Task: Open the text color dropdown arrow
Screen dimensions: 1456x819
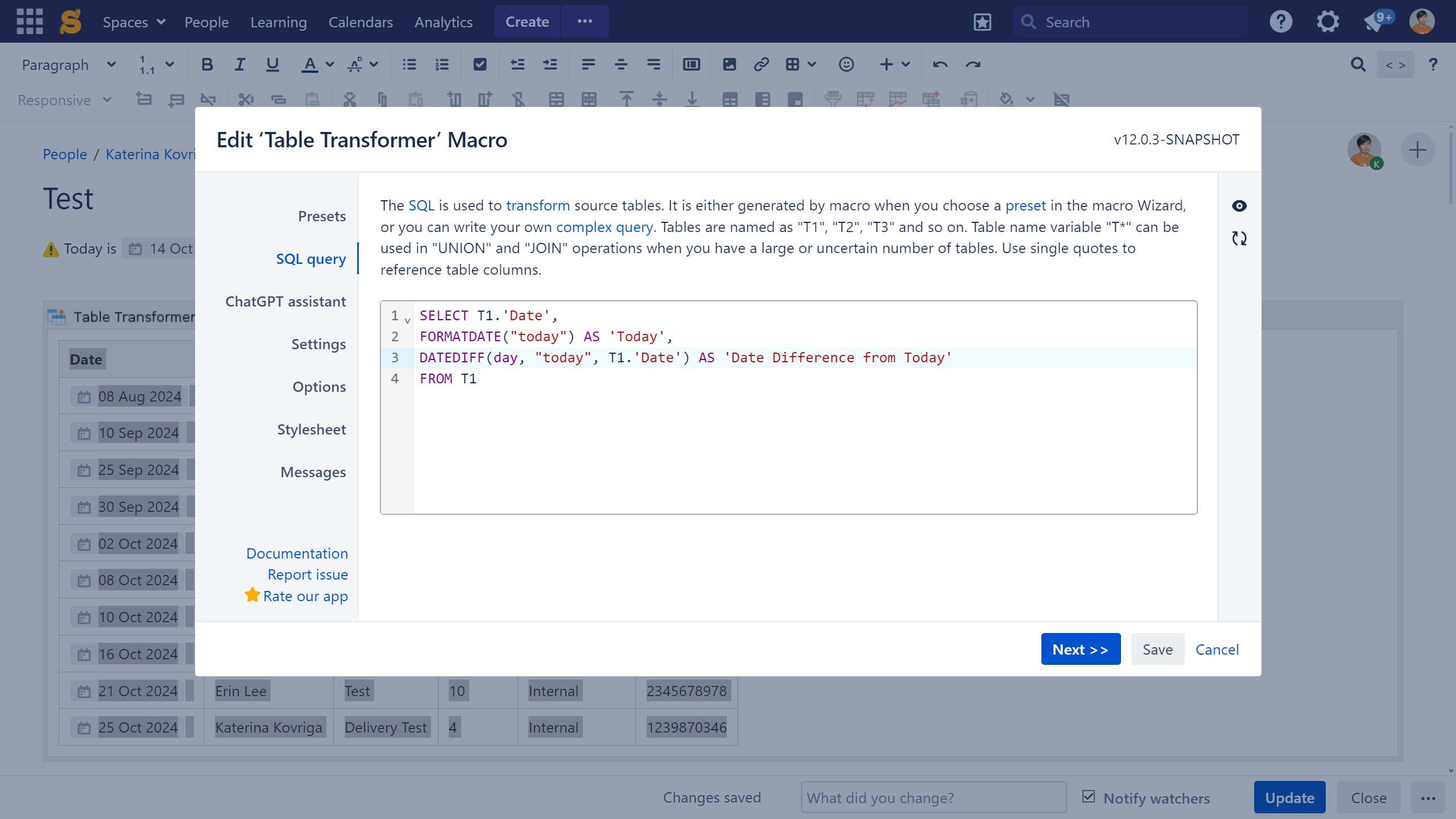Action: 330,65
